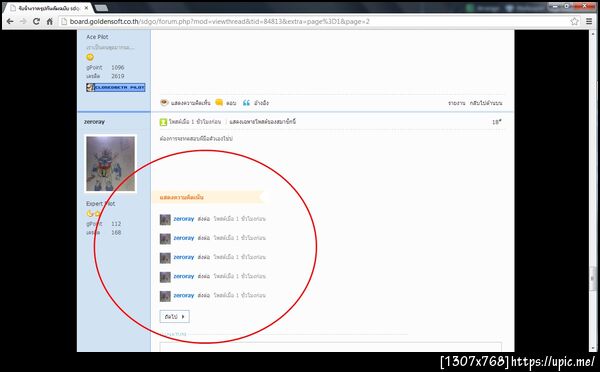Click the gPoint 112 value
Image resolution: width=600 pixels, height=372 pixels.
coord(116,224)
